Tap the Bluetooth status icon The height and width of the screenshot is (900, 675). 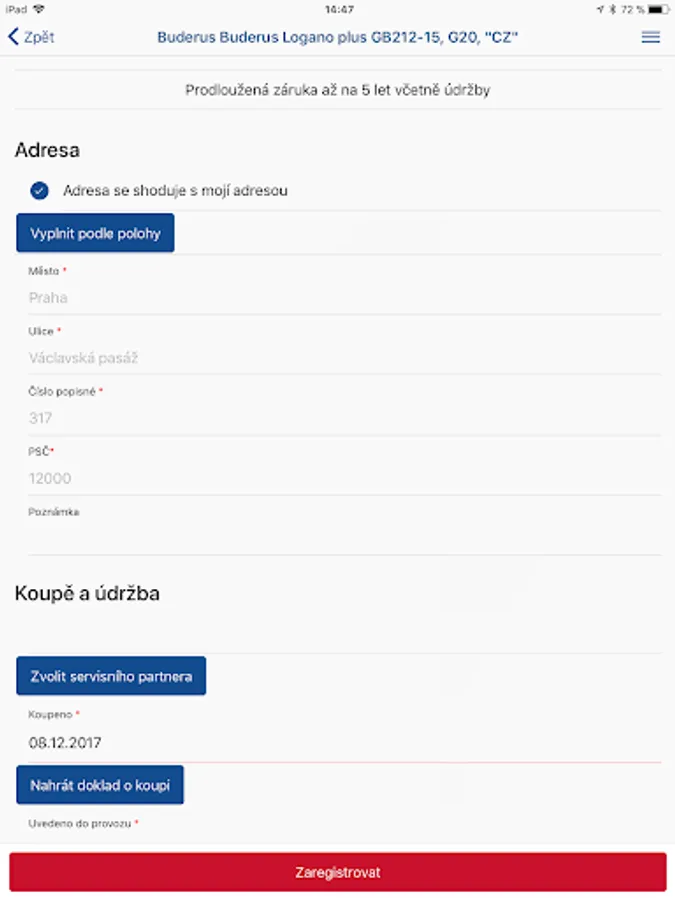tap(612, 9)
